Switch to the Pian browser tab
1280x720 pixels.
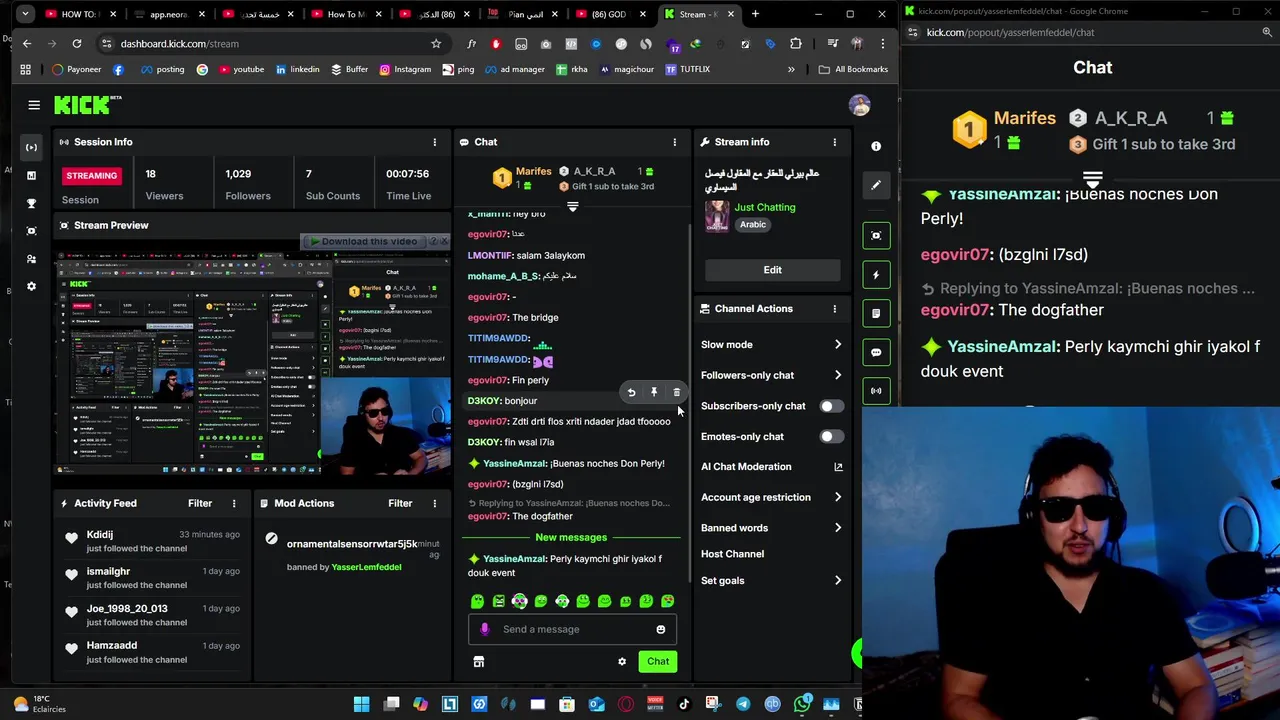[x=524, y=14]
